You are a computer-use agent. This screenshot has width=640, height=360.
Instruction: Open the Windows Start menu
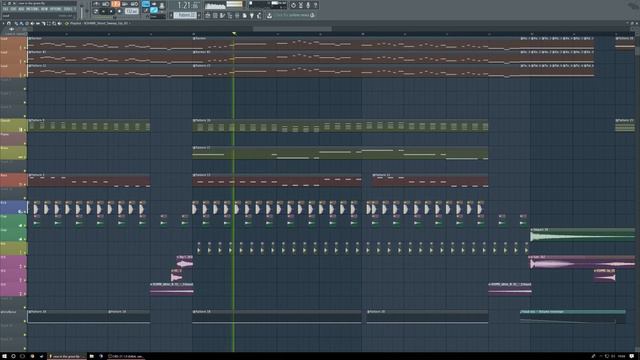pyautogui.click(x=4, y=356)
